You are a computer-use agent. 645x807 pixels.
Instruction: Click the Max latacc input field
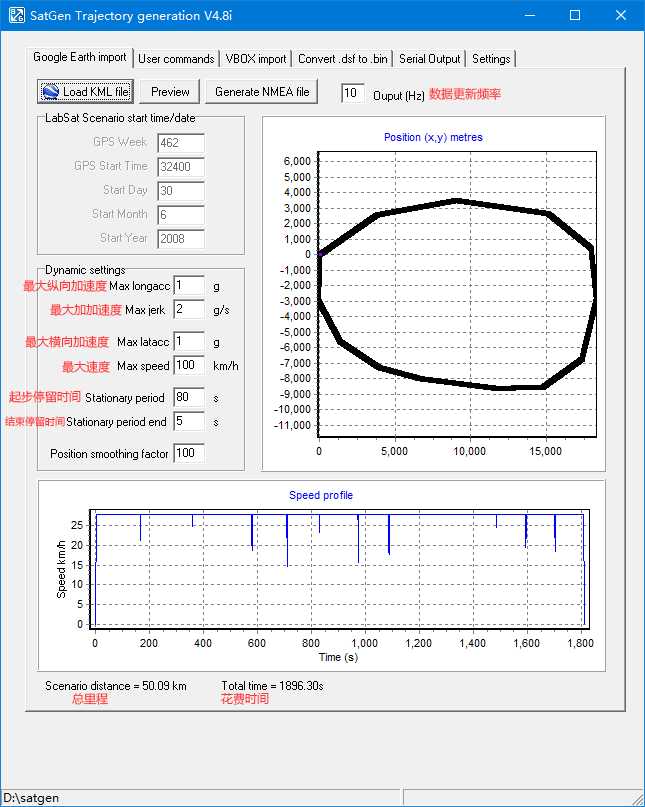click(189, 342)
